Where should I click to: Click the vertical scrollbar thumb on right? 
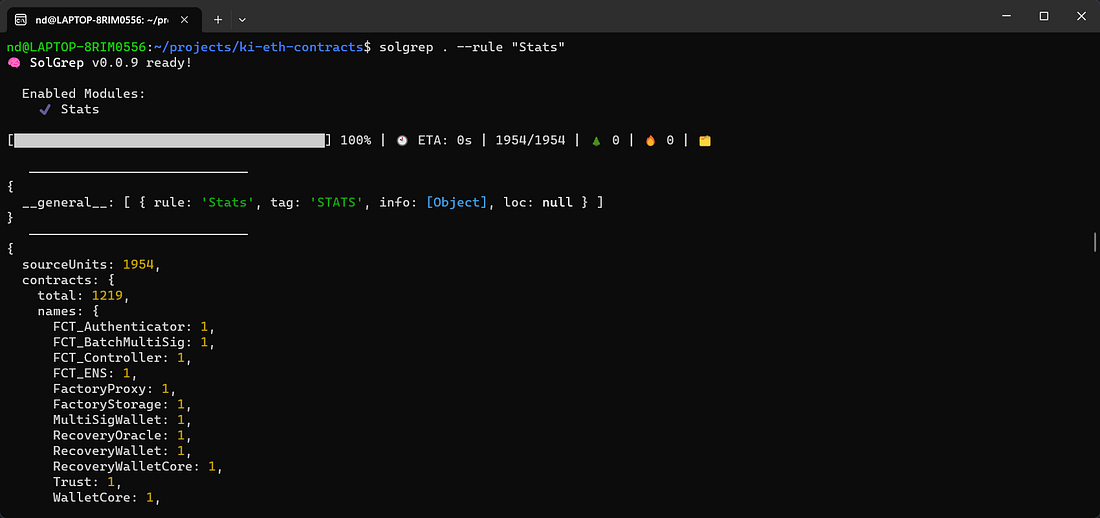(1095, 243)
